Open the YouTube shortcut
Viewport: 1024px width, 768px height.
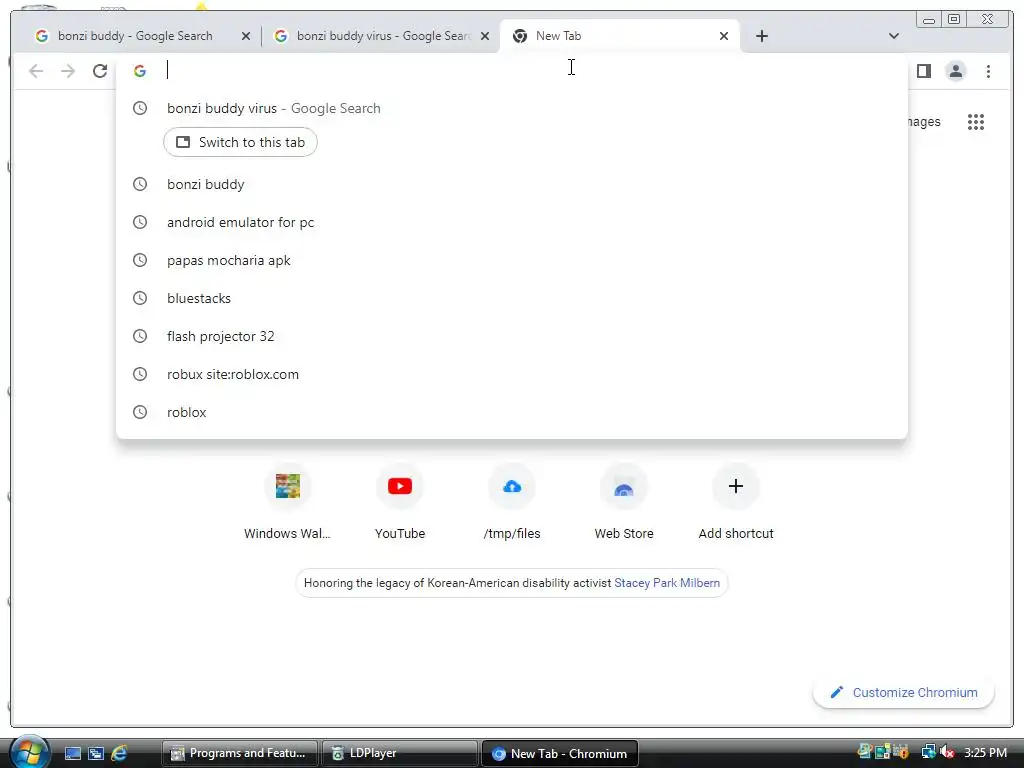[x=400, y=503]
